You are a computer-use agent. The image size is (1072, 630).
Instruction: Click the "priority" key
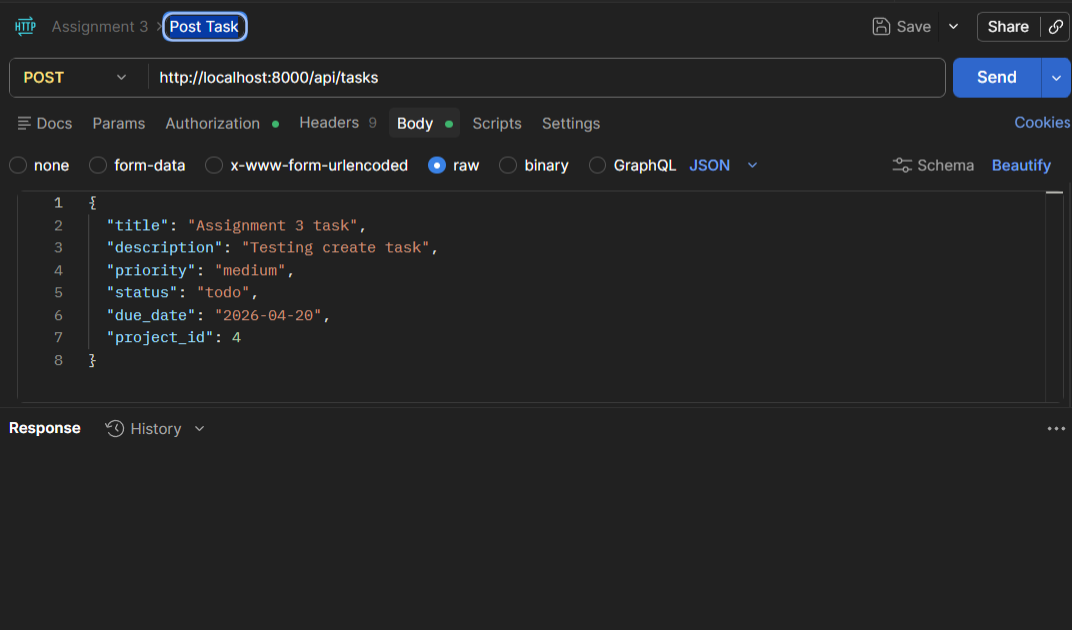click(151, 270)
